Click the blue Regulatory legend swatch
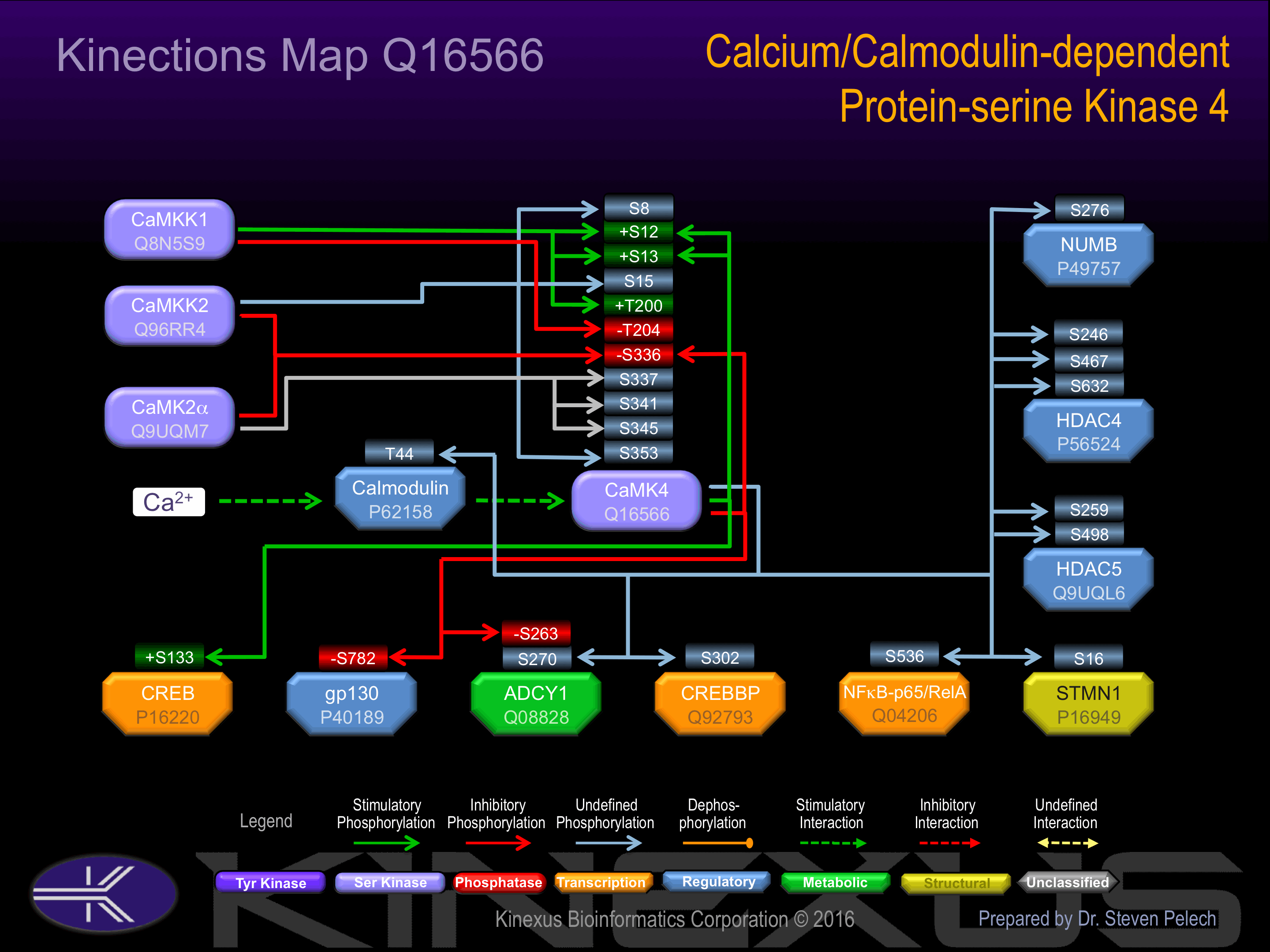 (x=717, y=882)
